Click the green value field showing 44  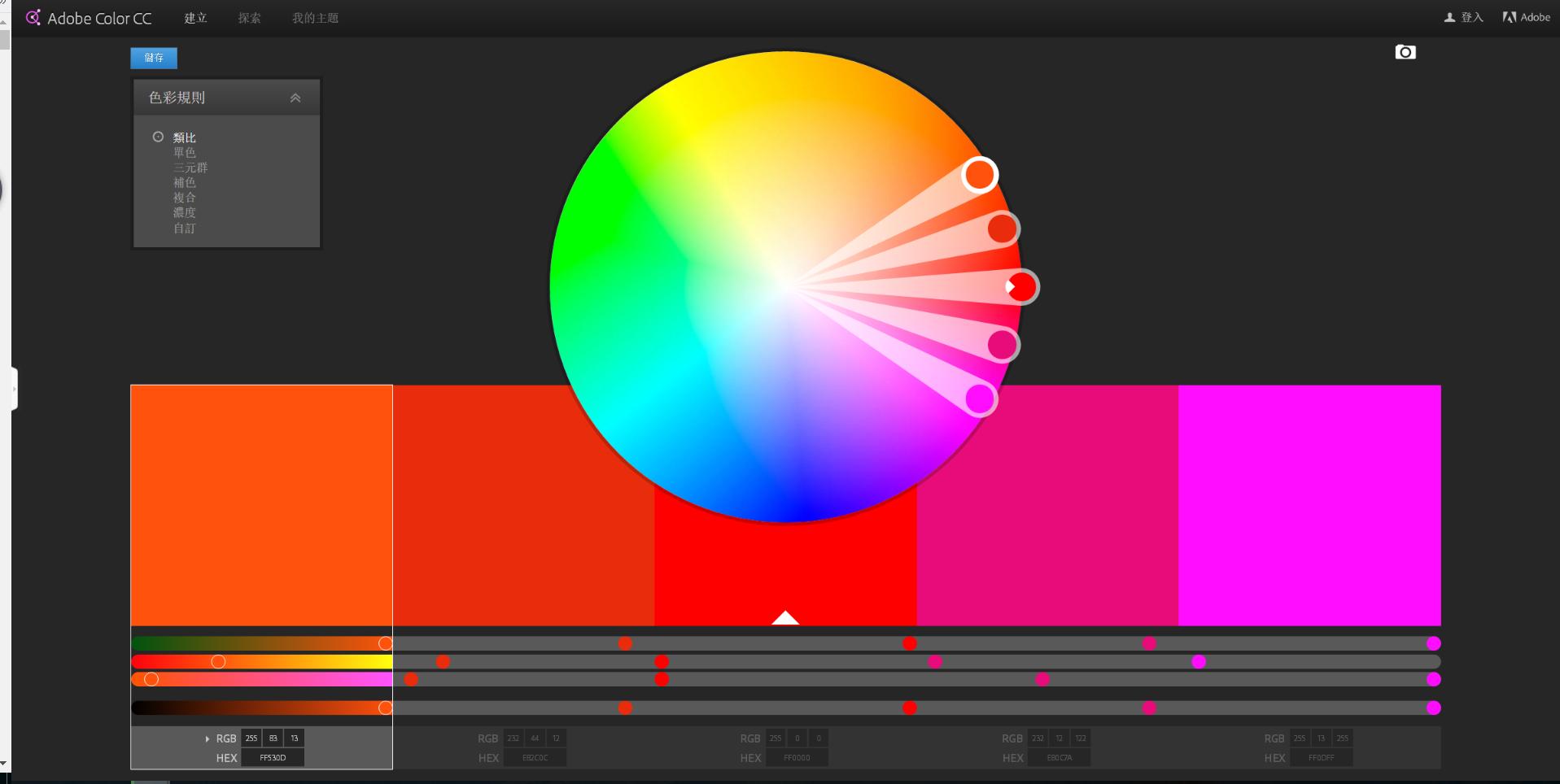point(535,738)
